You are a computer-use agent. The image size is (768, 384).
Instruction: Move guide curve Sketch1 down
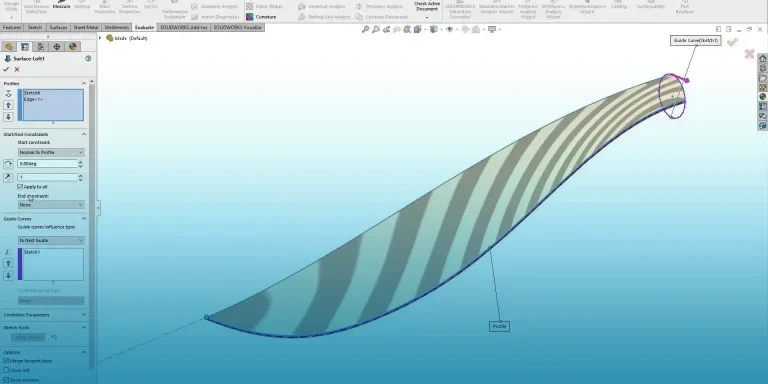point(8,275)
